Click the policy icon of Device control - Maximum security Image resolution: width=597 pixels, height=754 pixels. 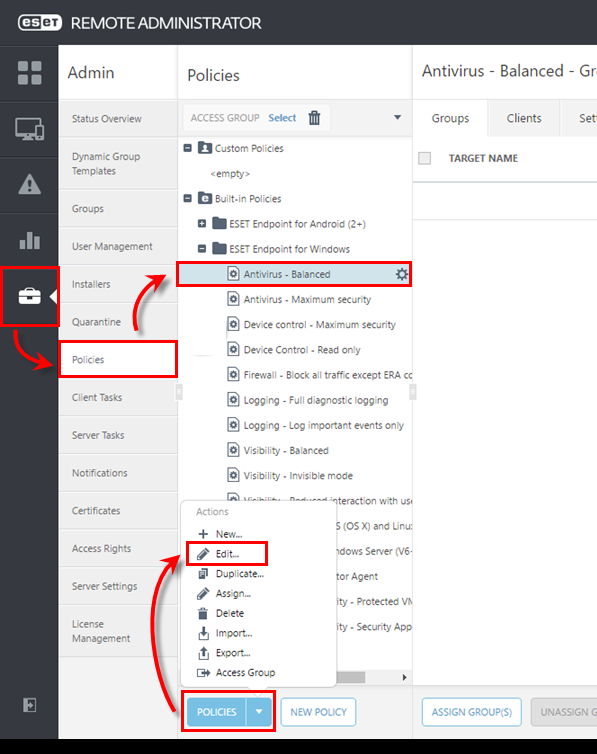(x=233, y=324)
